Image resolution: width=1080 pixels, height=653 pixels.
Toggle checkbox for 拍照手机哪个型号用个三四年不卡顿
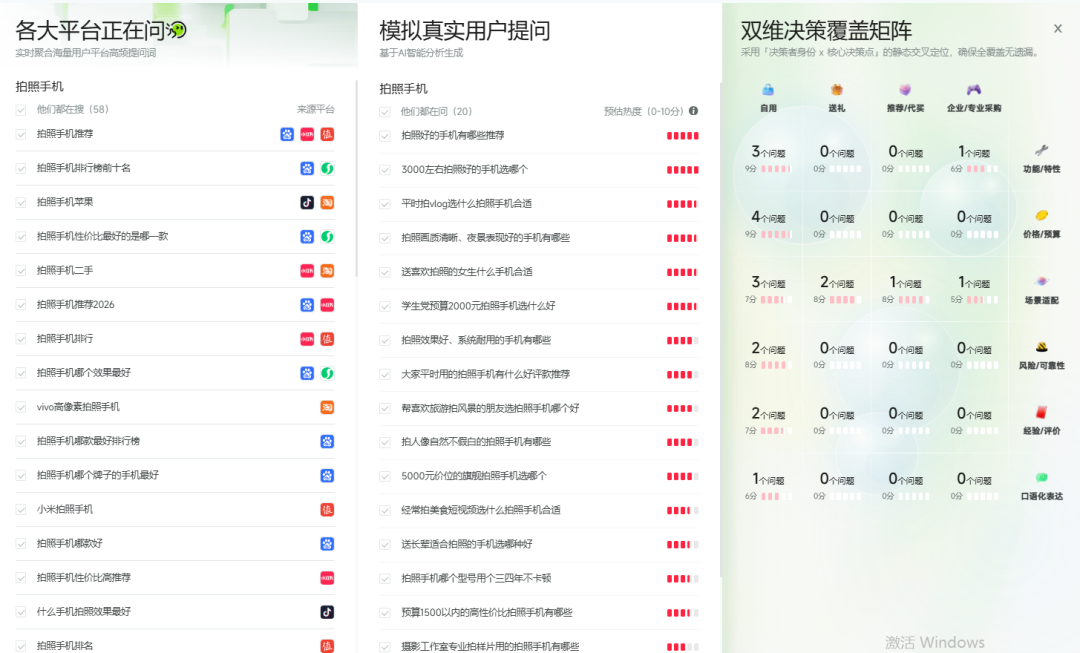click(385, 579)
